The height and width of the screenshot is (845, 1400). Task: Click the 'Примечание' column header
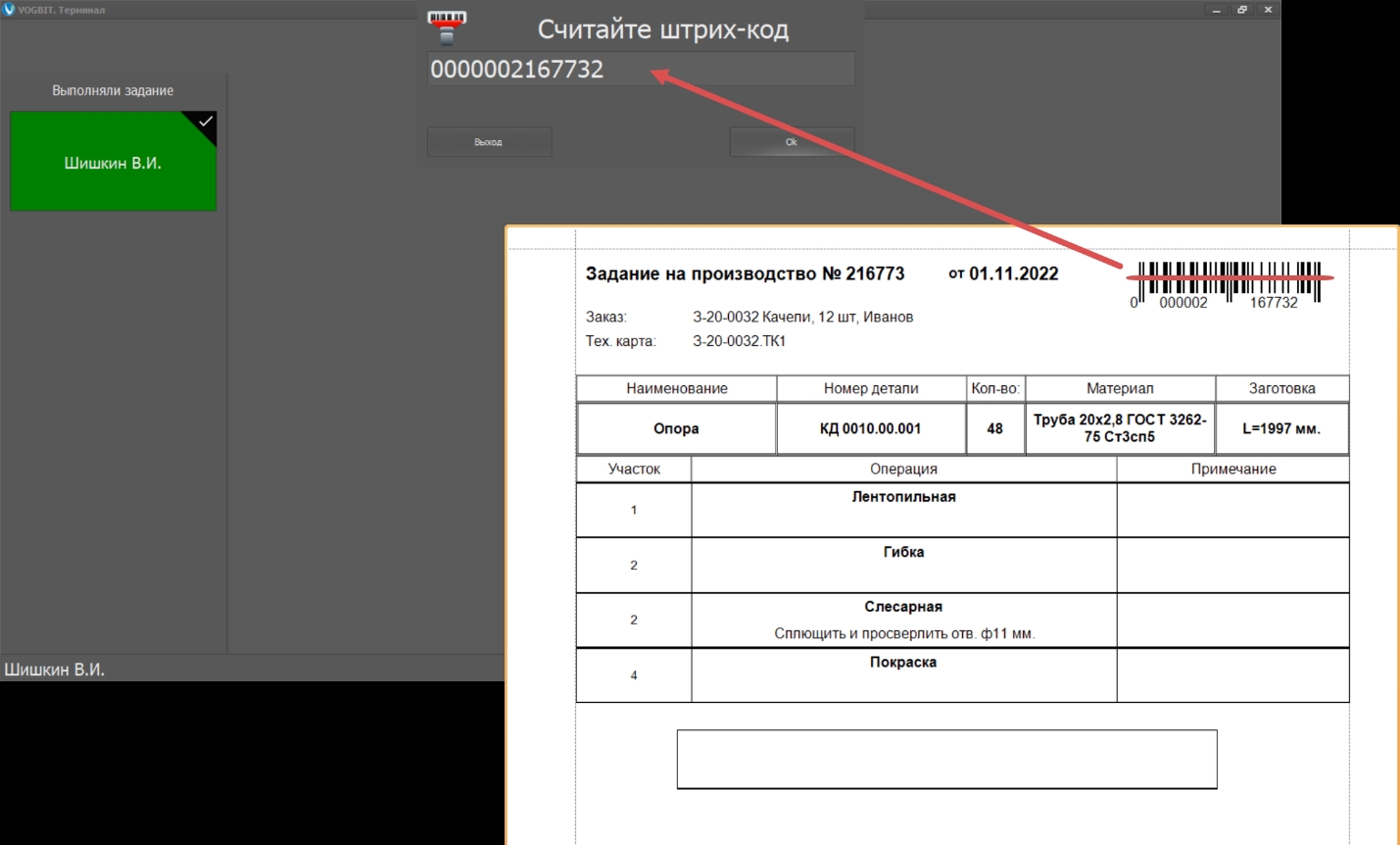pos(1233,469)
